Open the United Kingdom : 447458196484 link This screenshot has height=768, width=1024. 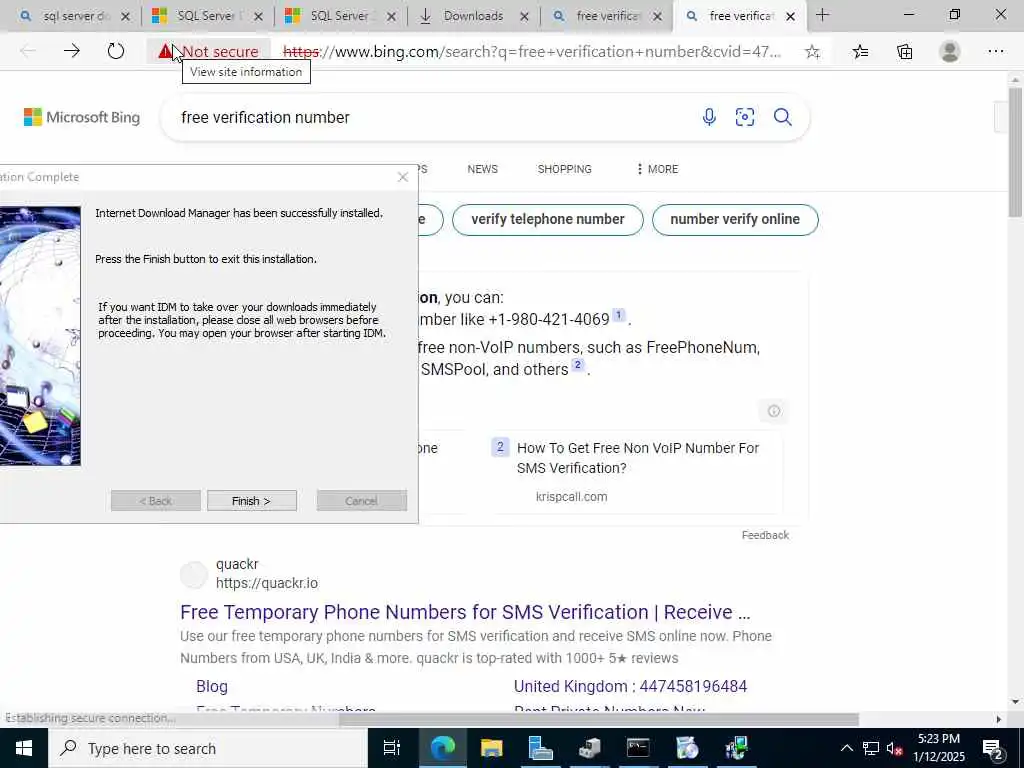pyautogui.click(x=630, y=686)
